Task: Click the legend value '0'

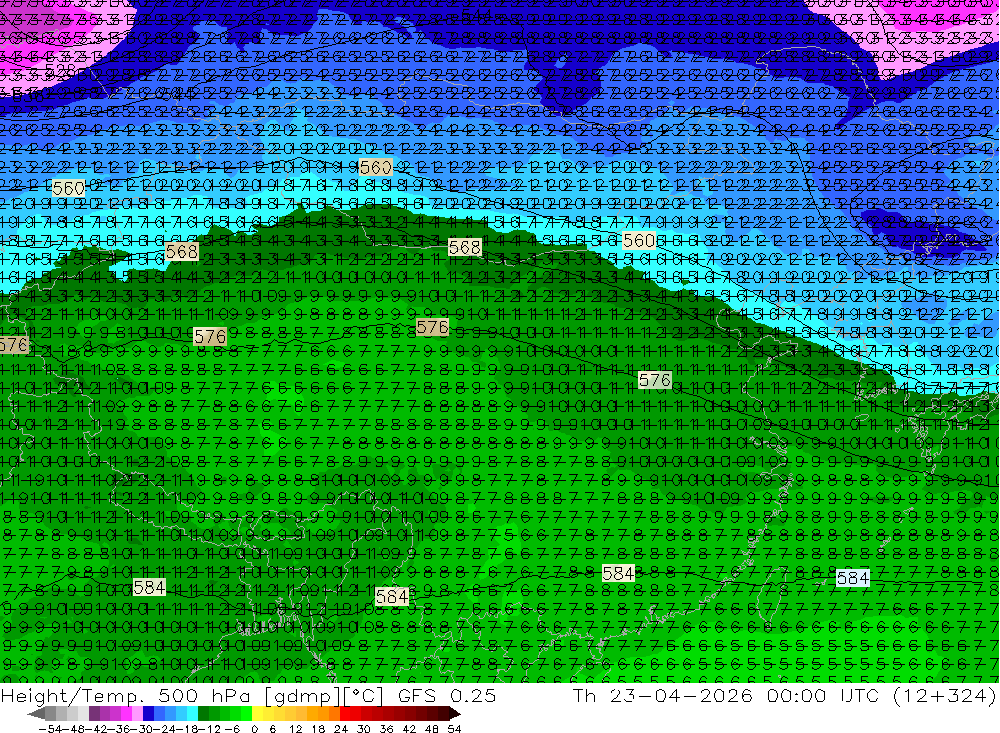Action: tap(254, 729)
